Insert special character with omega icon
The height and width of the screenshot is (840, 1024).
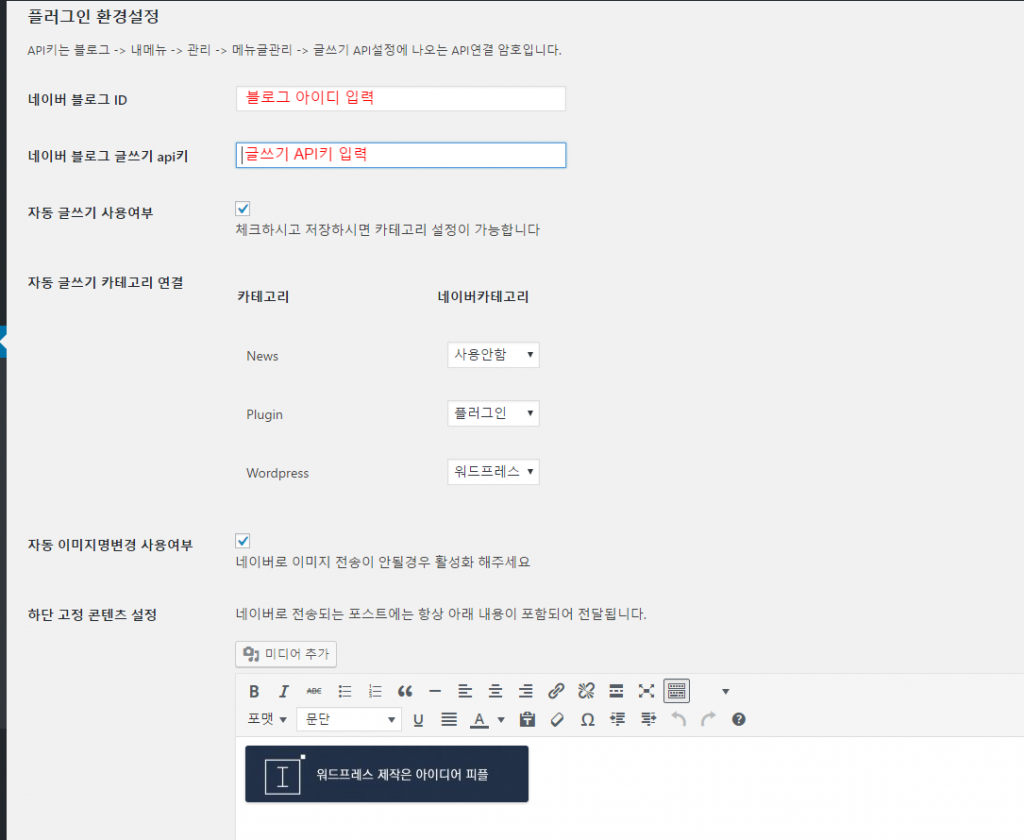587,720
